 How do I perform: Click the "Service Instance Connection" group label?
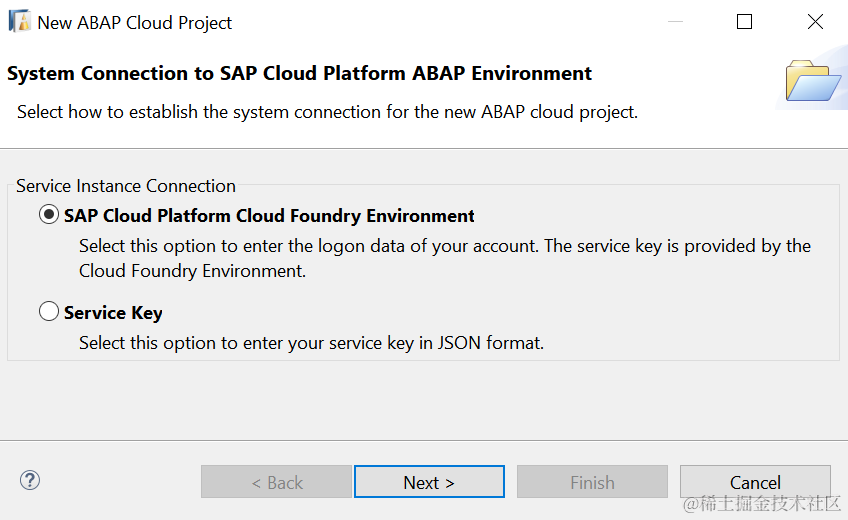click(x=126, y=186)
